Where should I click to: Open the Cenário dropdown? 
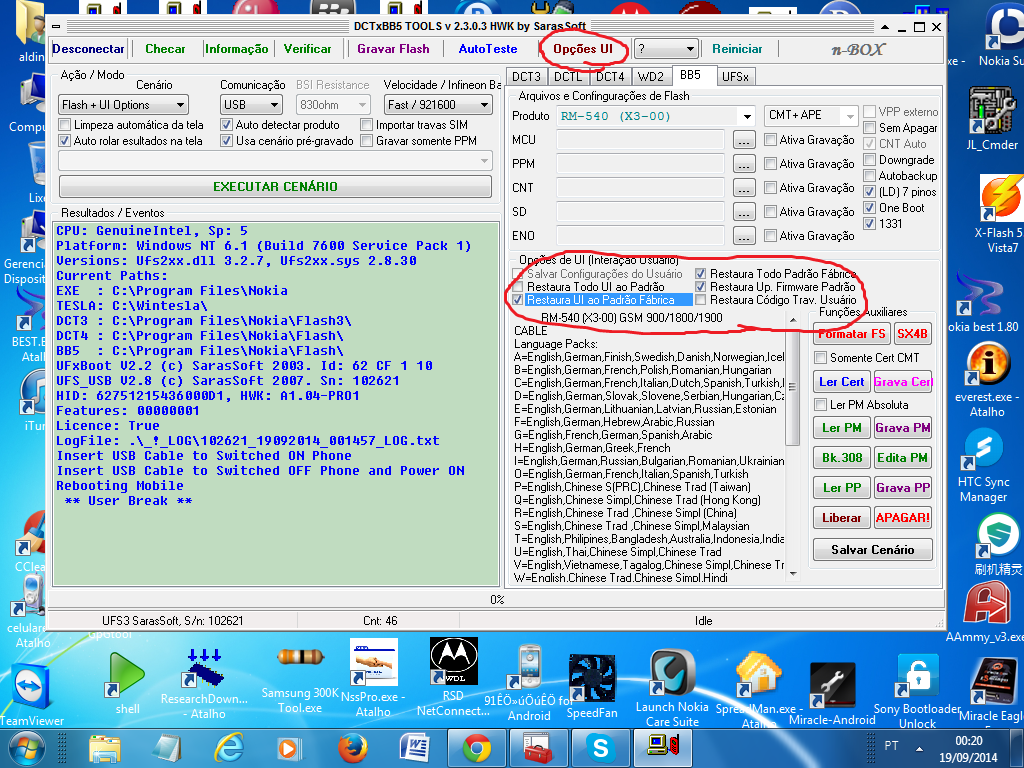pos(123,104)
